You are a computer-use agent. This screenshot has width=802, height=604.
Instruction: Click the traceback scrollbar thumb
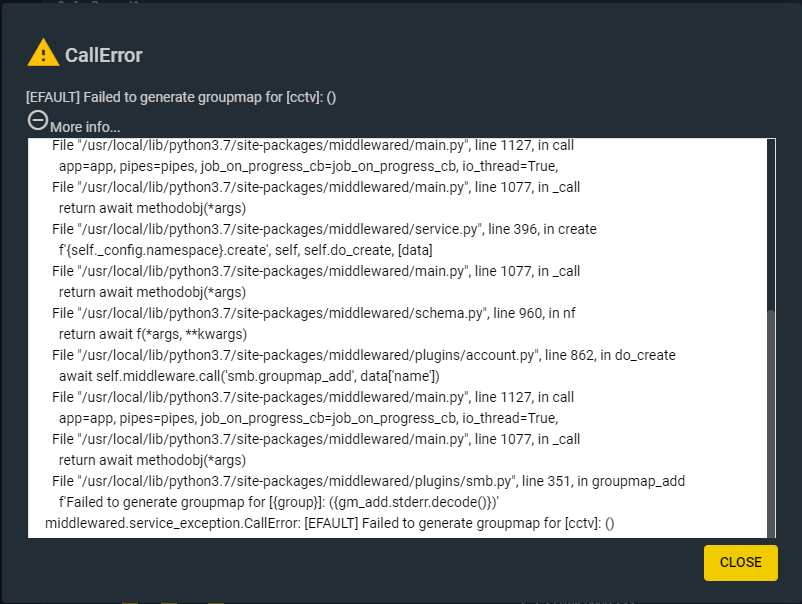point(771,423)
